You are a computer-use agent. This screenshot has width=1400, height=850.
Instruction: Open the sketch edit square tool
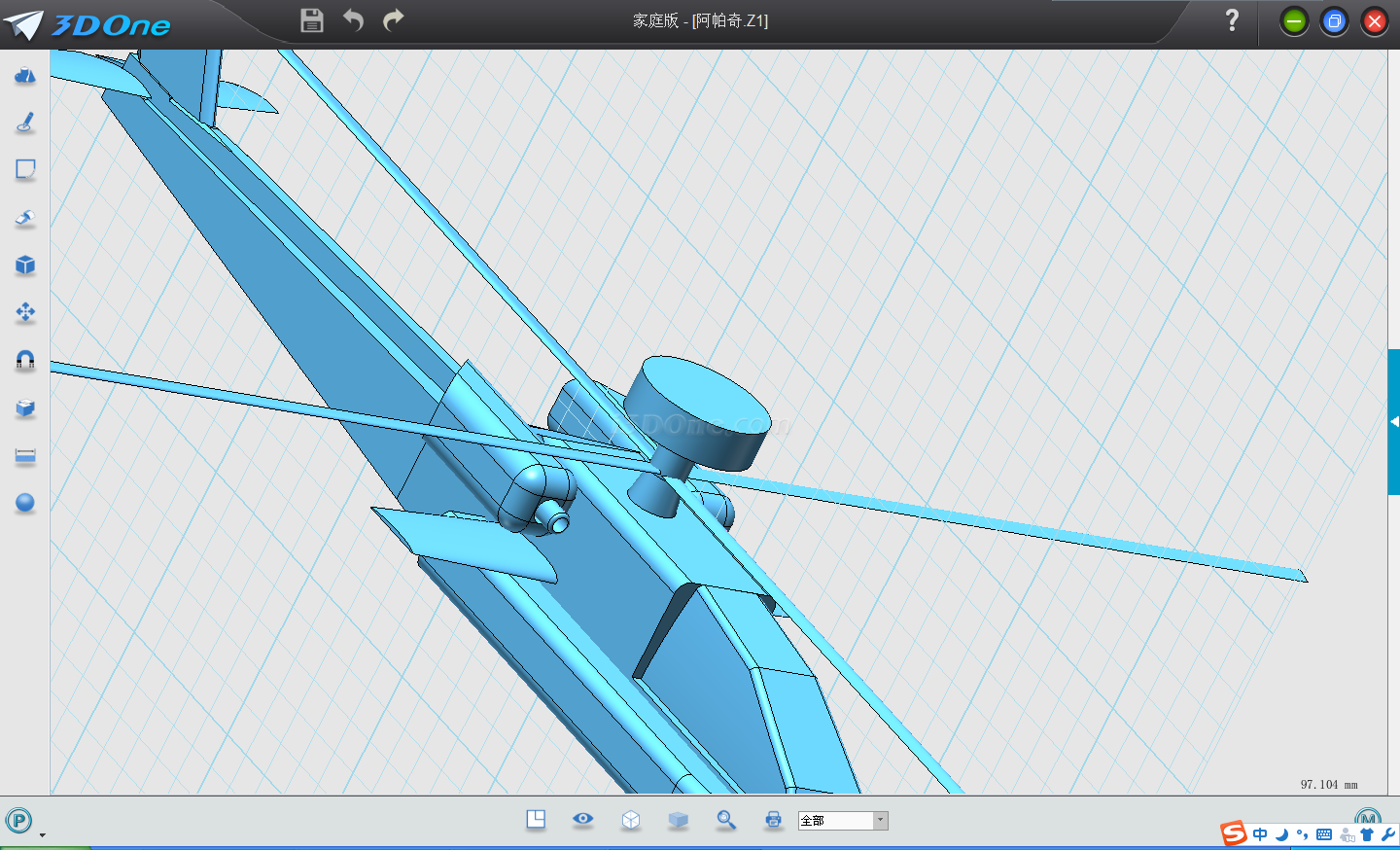point(25,170)
